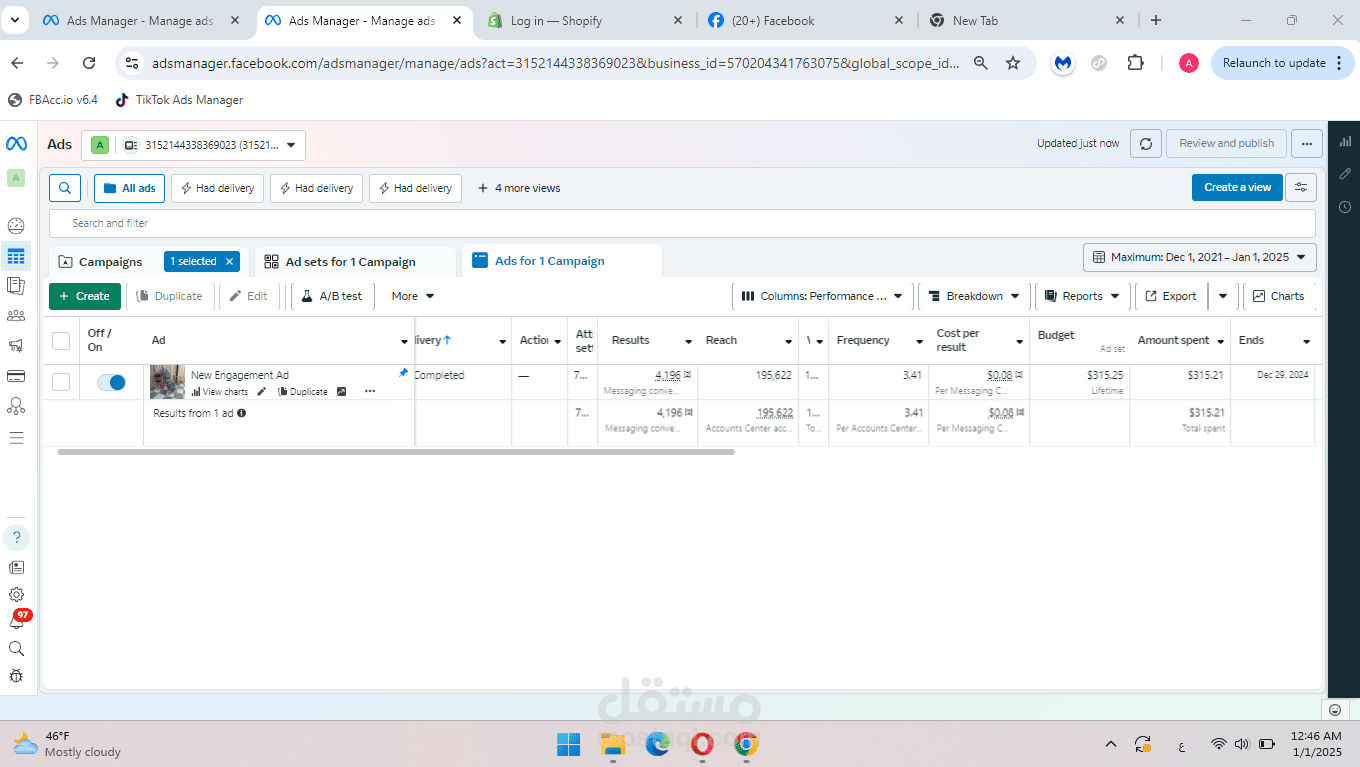
Task: Click the Export button
Action: 1171,296
